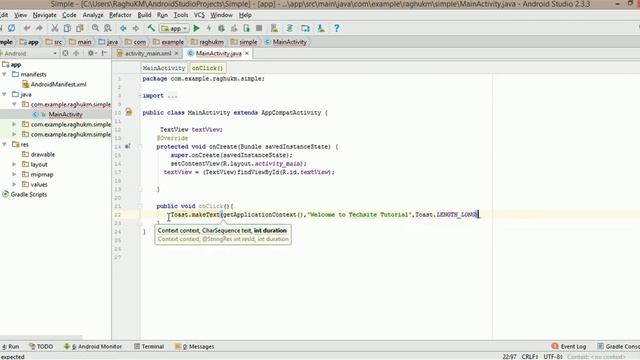The height and width of the screenshot is (360, 640).
Task: Navigate Forward with the arrow icon
Action: pyautogui.click(x=136, y=28)
